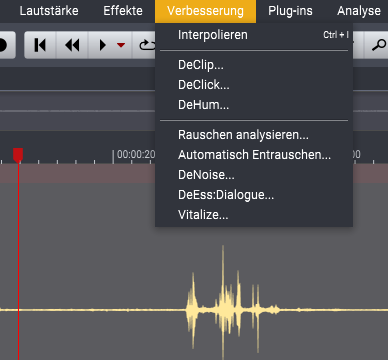Start playback with the play button

[103, 45]
